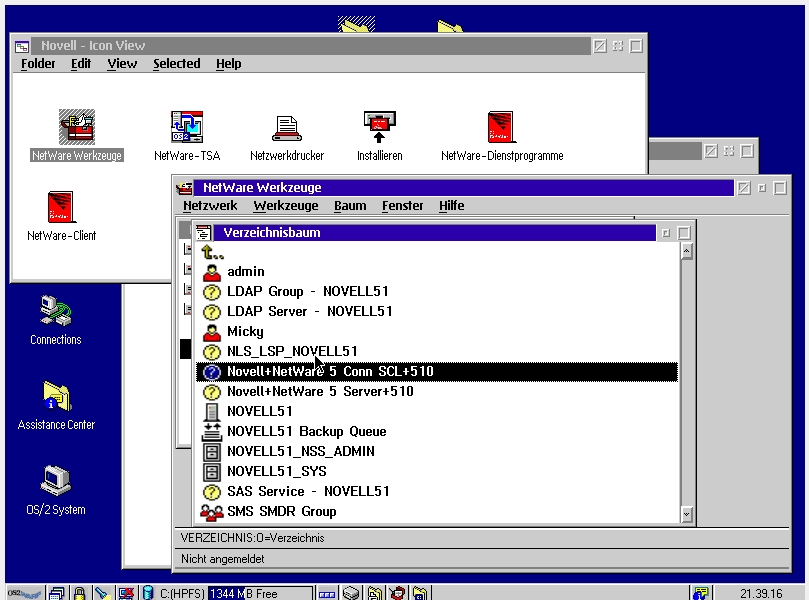Open the Selected menu in Novell window
The height and width of the screenshot is (600, 809).
coord(176,64)
